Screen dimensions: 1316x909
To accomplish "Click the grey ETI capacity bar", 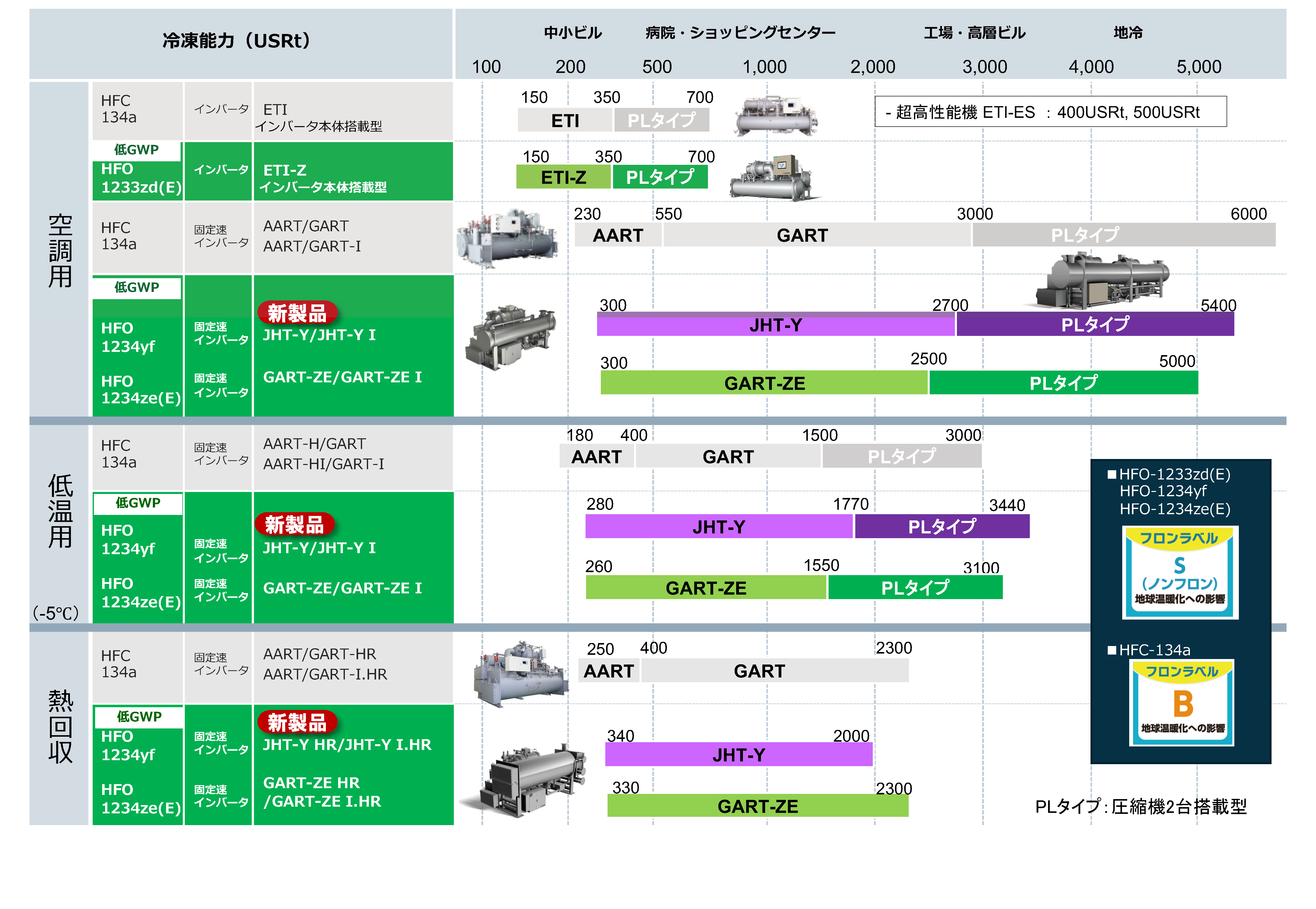I will click(x=565, y=120).
